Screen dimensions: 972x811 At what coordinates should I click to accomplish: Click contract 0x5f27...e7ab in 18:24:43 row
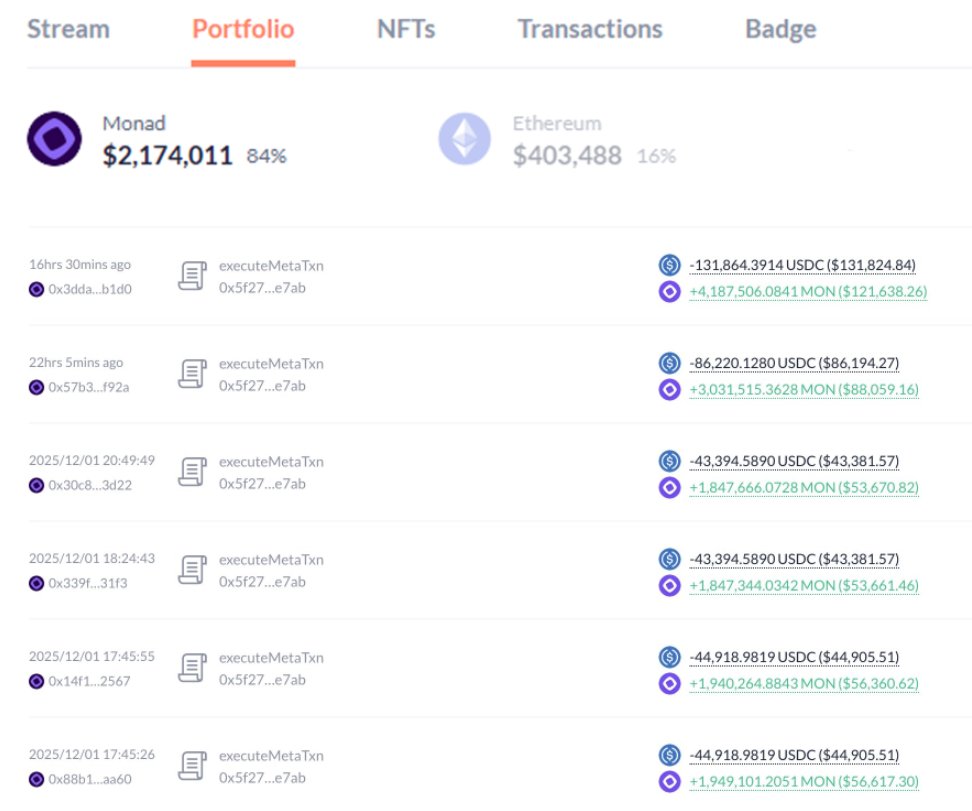[x=262, y=582]
